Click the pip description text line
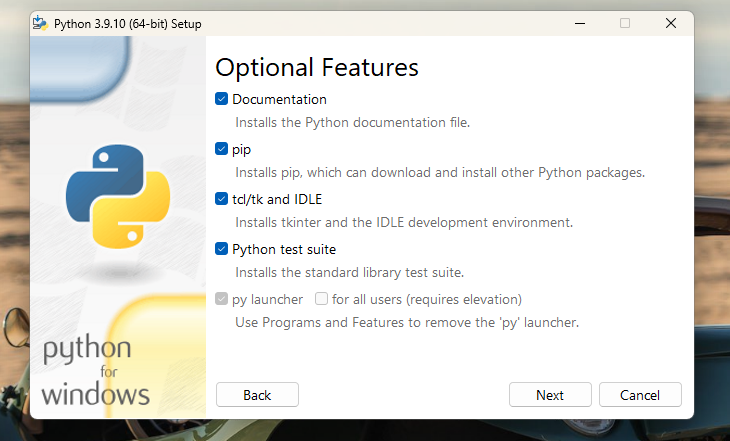This screenshot has width=730, height=441. click(x=440, y=172)
